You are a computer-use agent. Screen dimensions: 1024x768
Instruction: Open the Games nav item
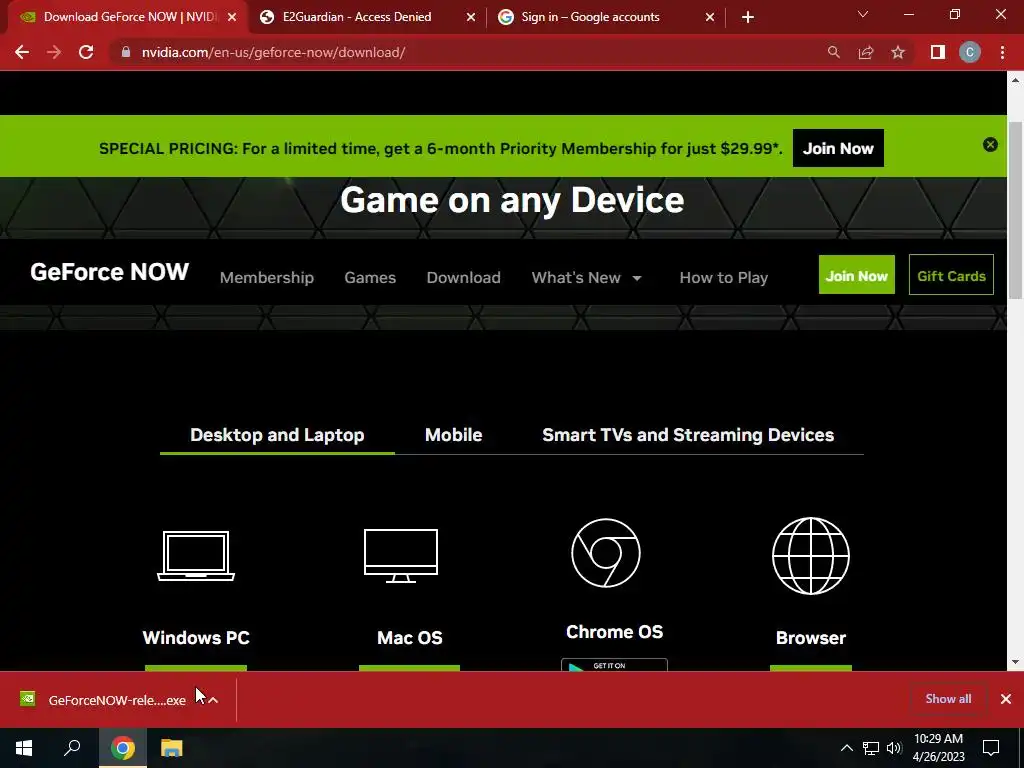[x=370, y=278]
